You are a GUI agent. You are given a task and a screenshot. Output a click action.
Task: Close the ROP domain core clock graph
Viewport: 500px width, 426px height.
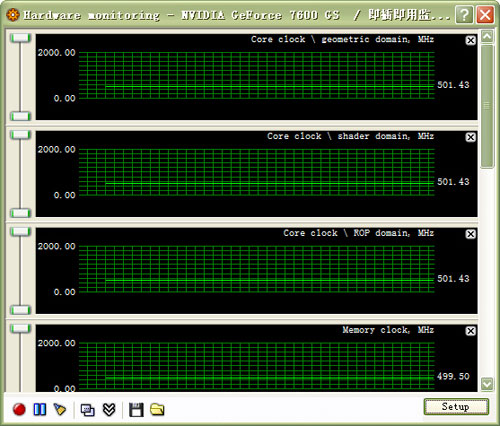[x=470, y=234]
